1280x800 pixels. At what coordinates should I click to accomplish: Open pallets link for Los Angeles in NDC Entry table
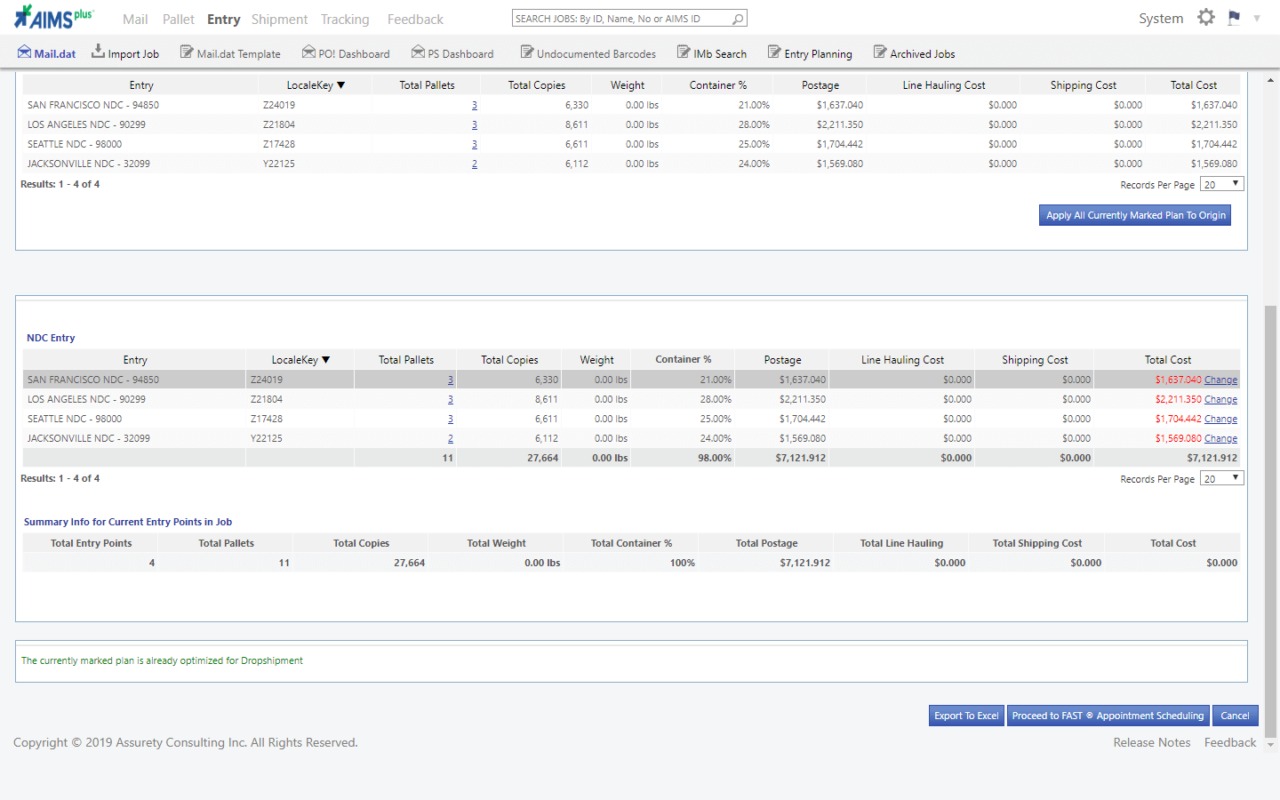(451, 399)
